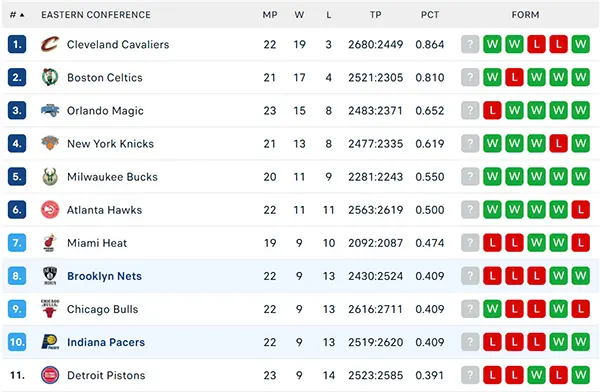600x392 pixels.
Task: Sort standings by the W column header
Action: (x=299, y=15)
